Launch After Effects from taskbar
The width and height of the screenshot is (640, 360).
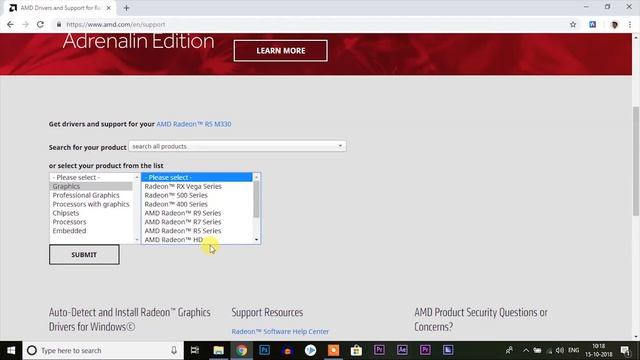[x=402, y=350]
